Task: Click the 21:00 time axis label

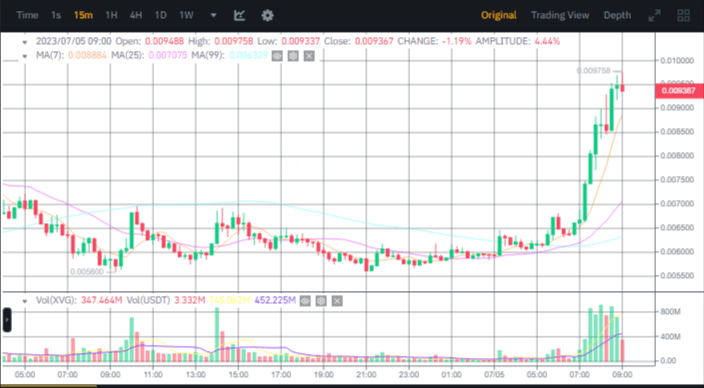Action: point(366,374)
